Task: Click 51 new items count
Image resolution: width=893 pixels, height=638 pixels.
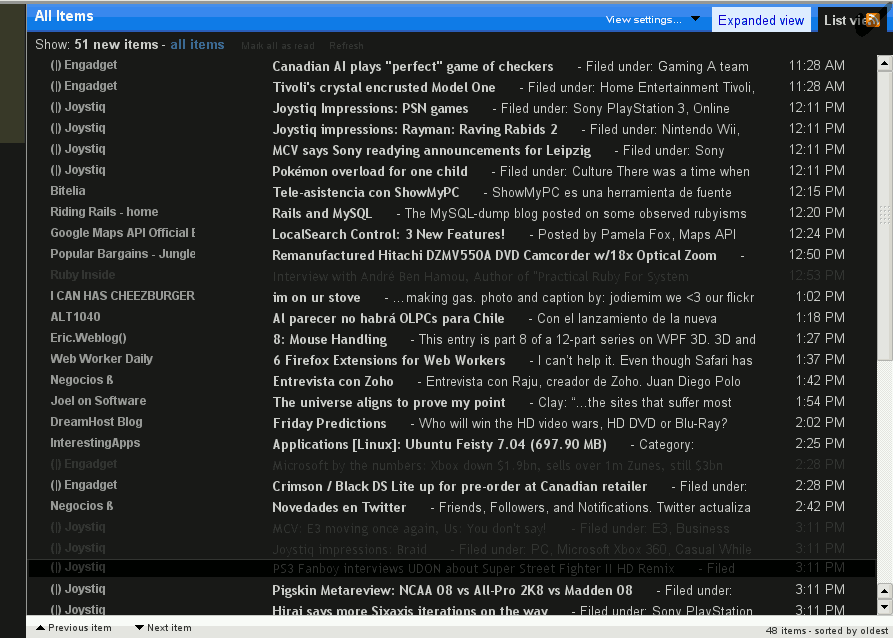Action: 116,44
